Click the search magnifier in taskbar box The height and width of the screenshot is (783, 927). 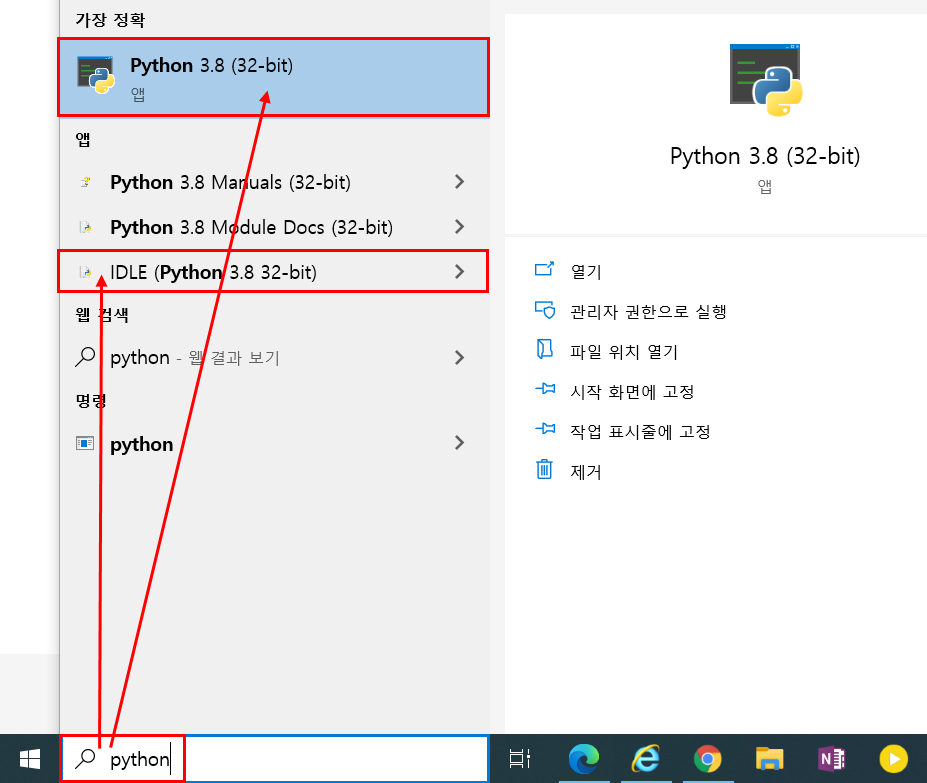[85, 759]
